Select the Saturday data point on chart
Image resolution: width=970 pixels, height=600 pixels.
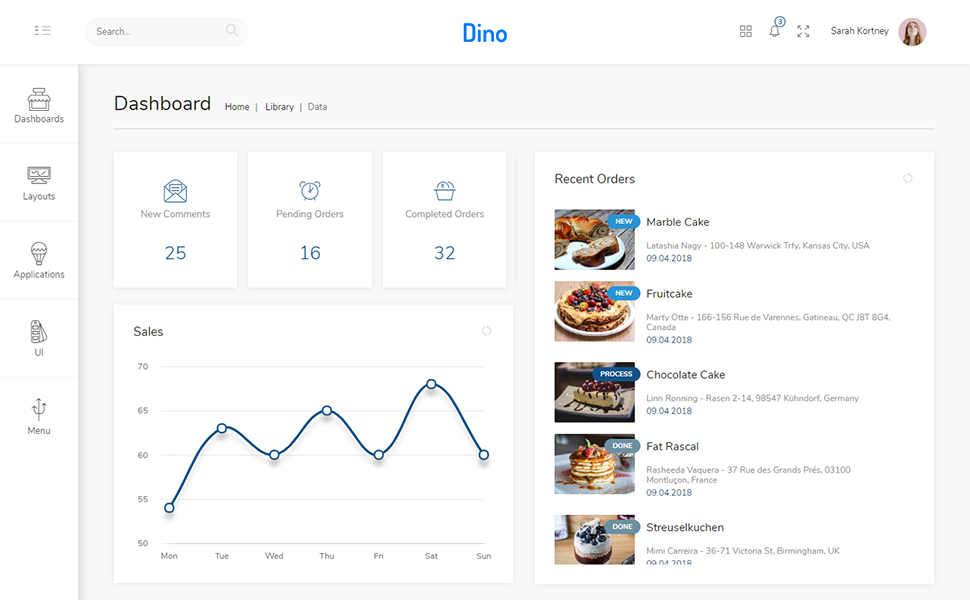[x=431, y=384]
